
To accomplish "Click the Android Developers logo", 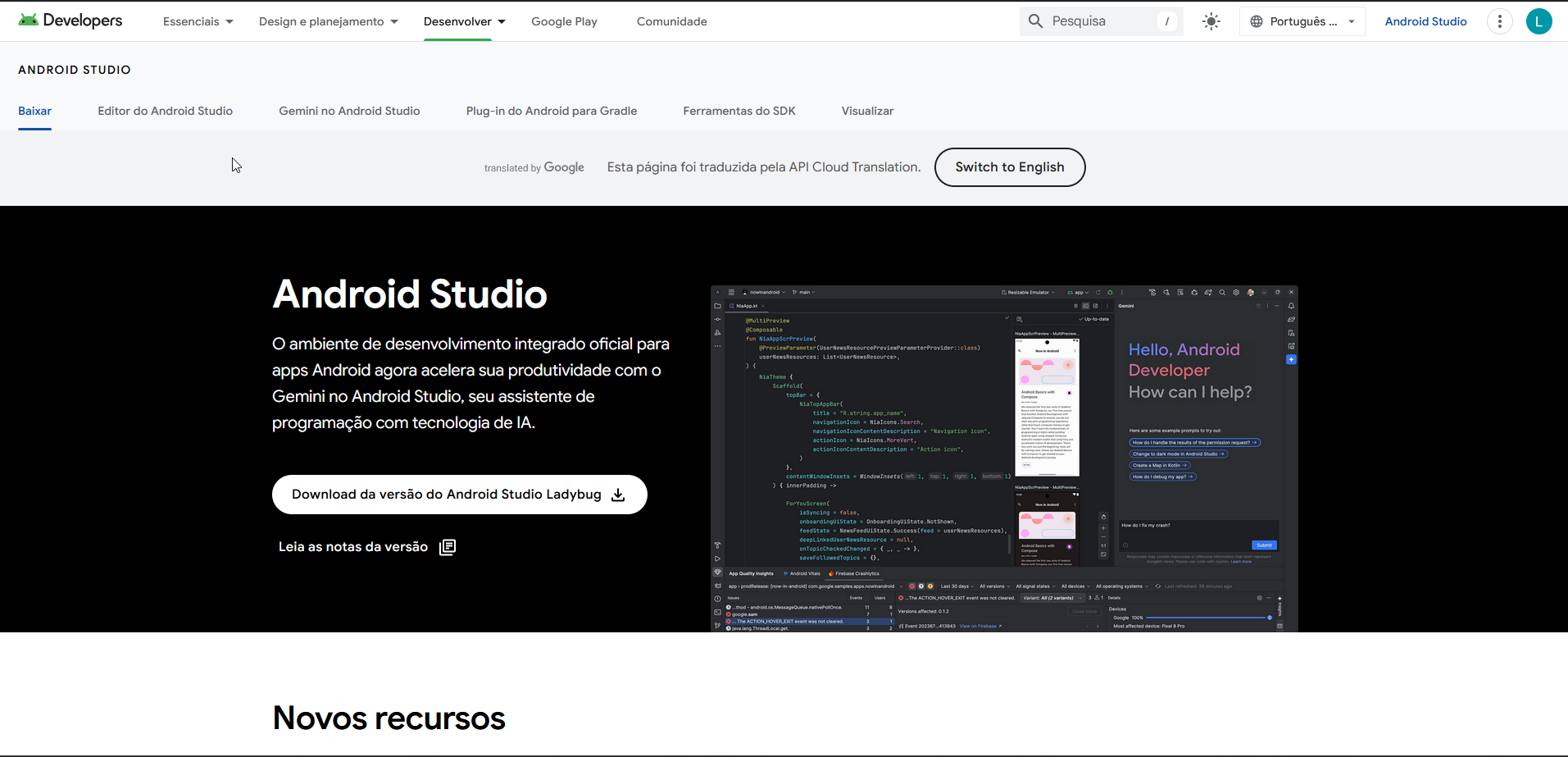I will pos(70,21).
